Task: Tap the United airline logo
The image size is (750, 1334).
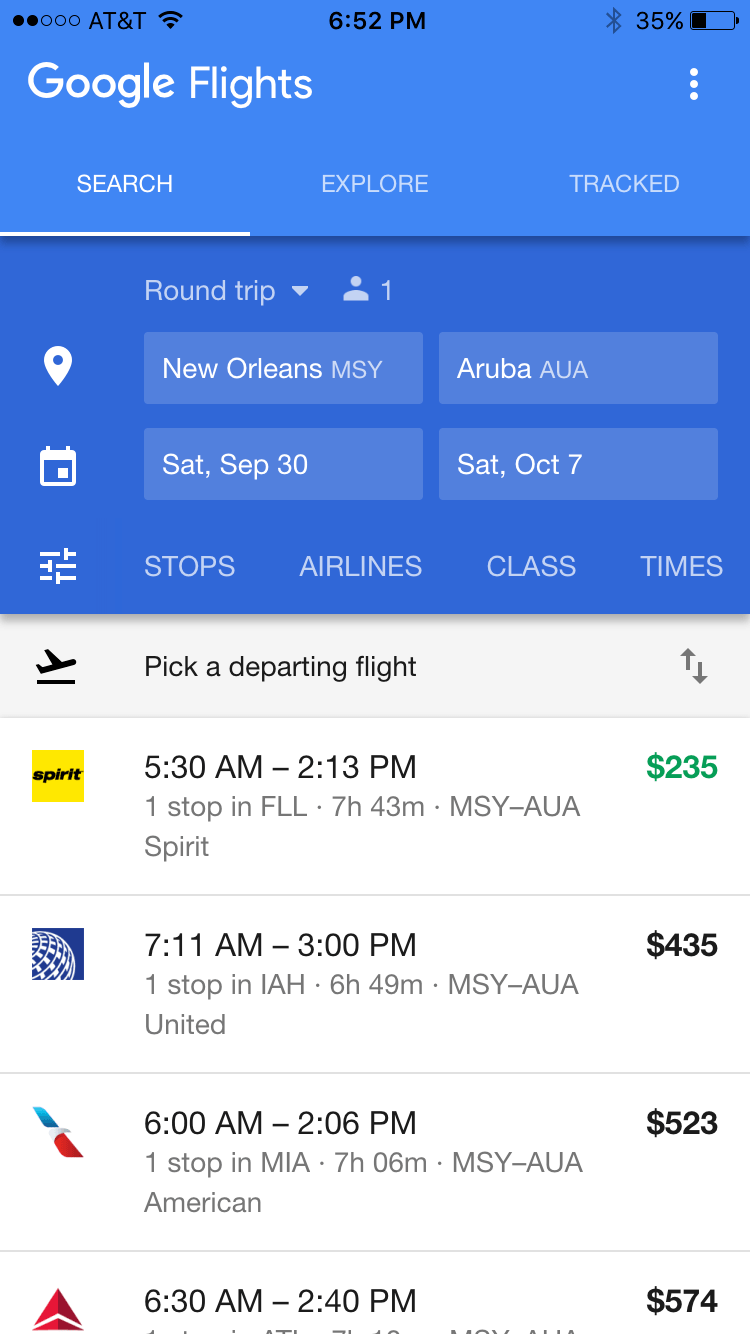Action: (x=58, y=953)
